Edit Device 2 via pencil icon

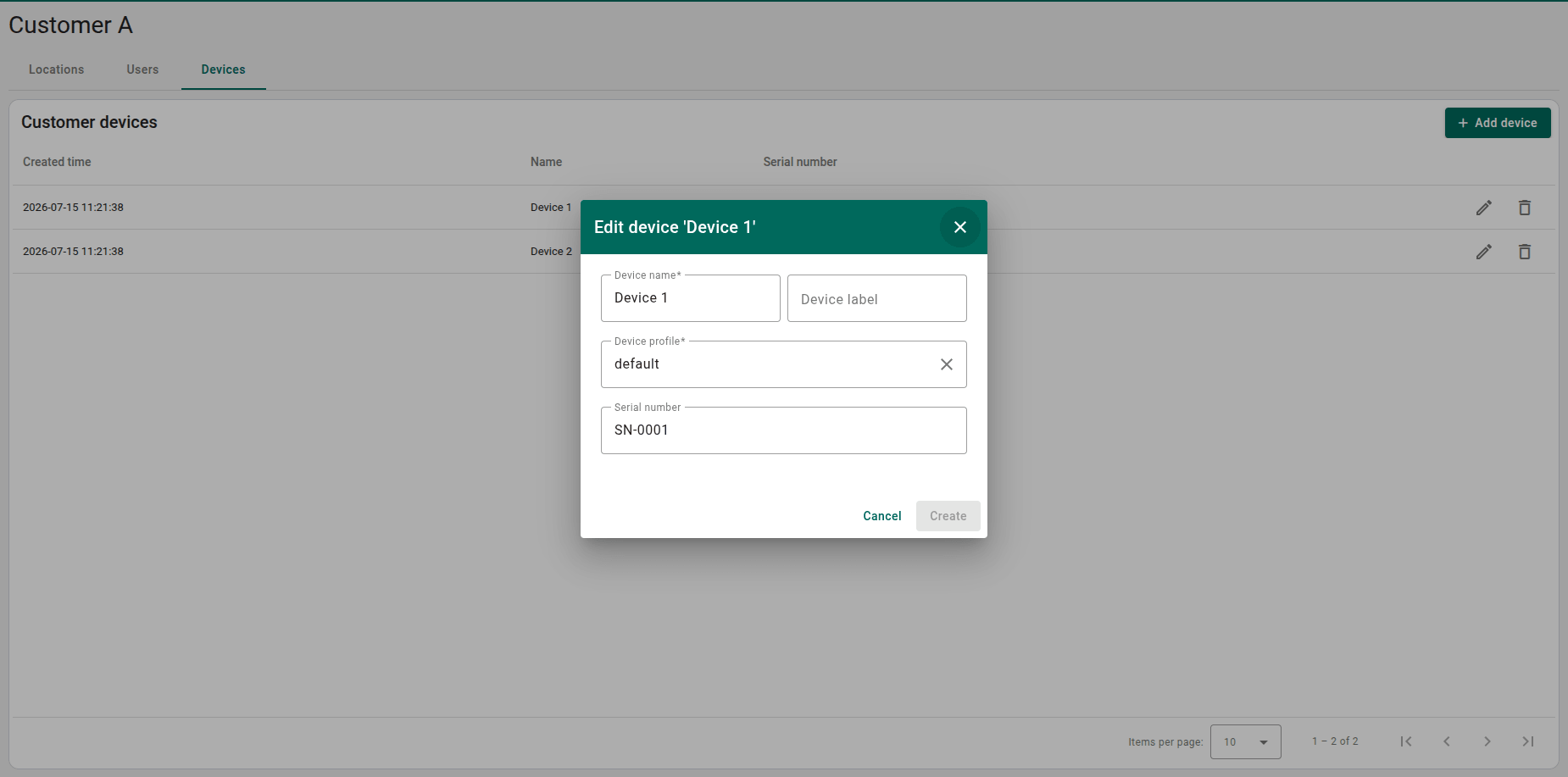[x=1484, y=252]
